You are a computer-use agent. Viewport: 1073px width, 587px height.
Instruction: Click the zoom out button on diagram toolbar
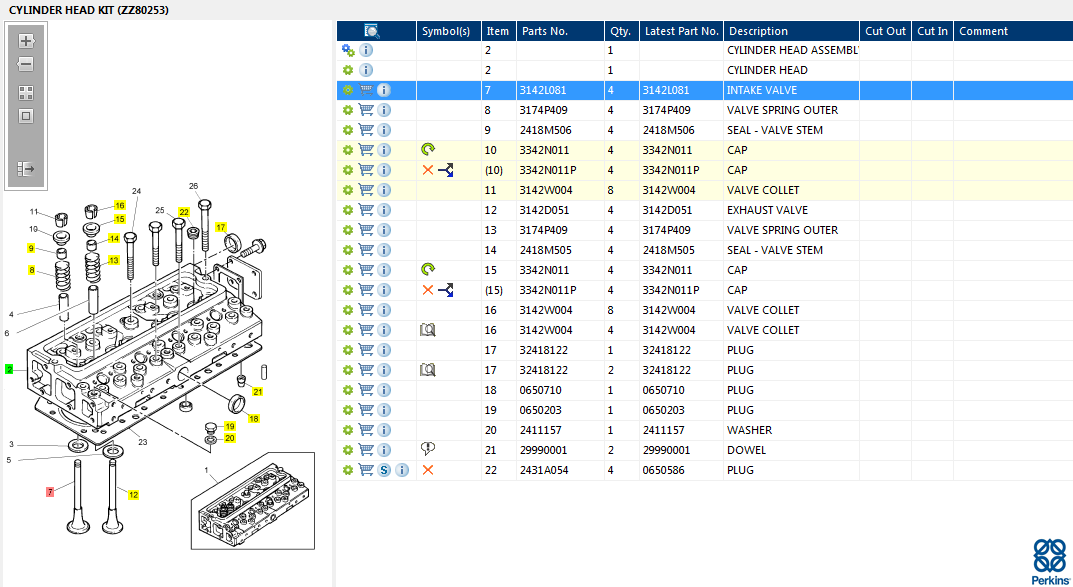click(x=26, y=64)
